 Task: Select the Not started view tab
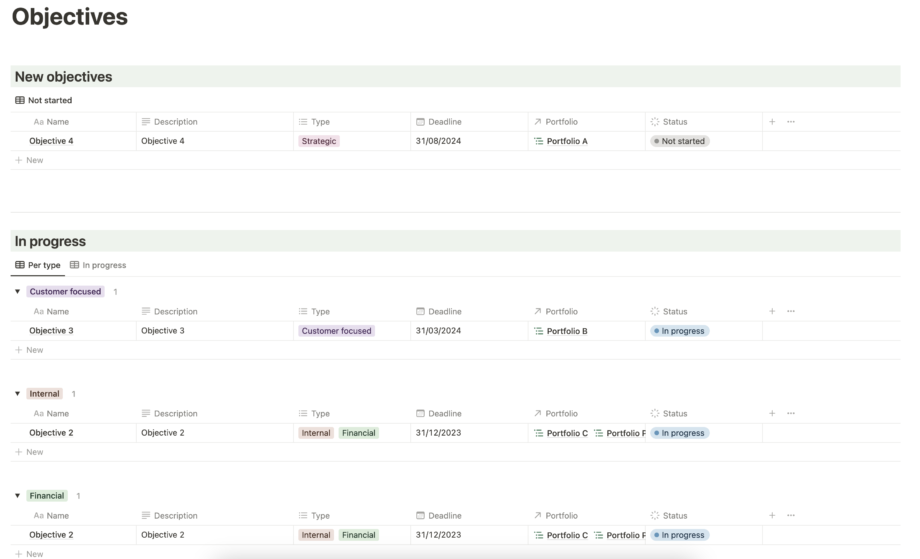pos(43,100)
